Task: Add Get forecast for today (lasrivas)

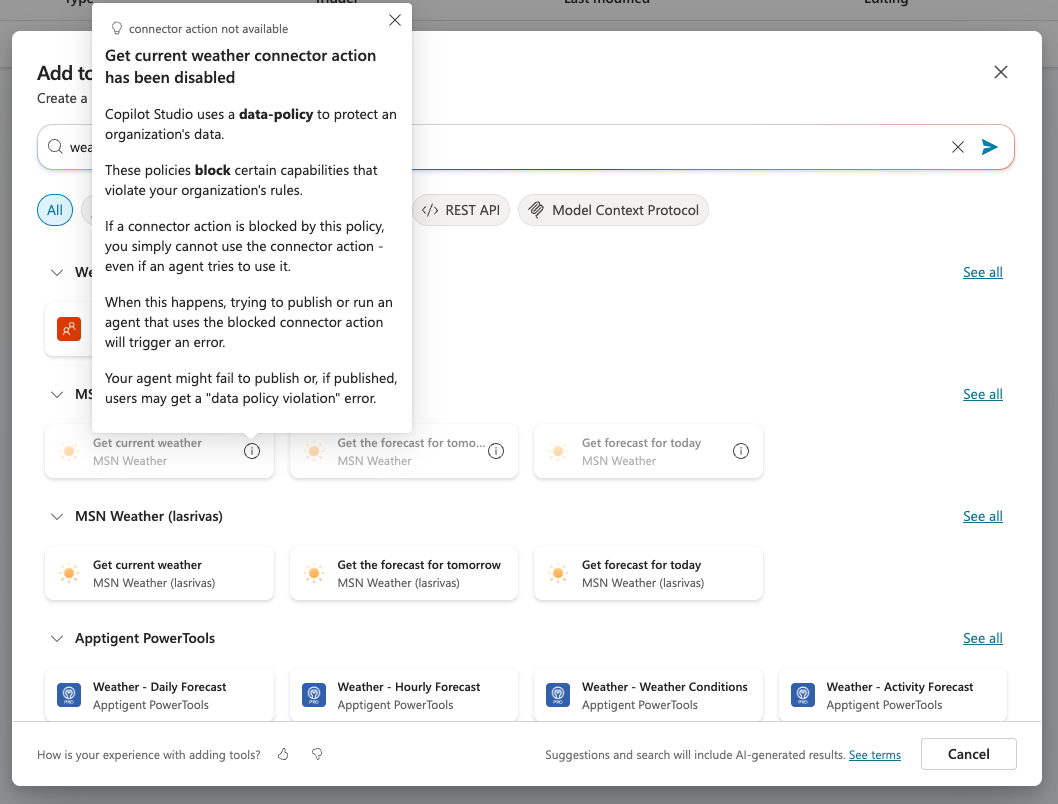Action: coord(648,573)
